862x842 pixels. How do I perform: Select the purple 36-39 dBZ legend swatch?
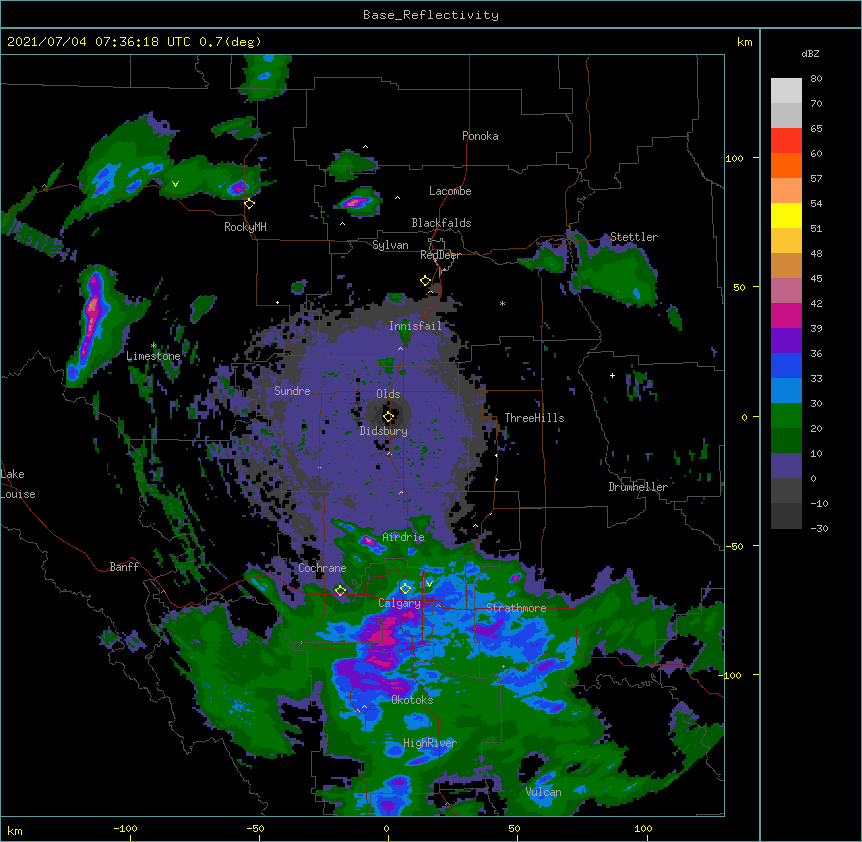pos(786,341)
